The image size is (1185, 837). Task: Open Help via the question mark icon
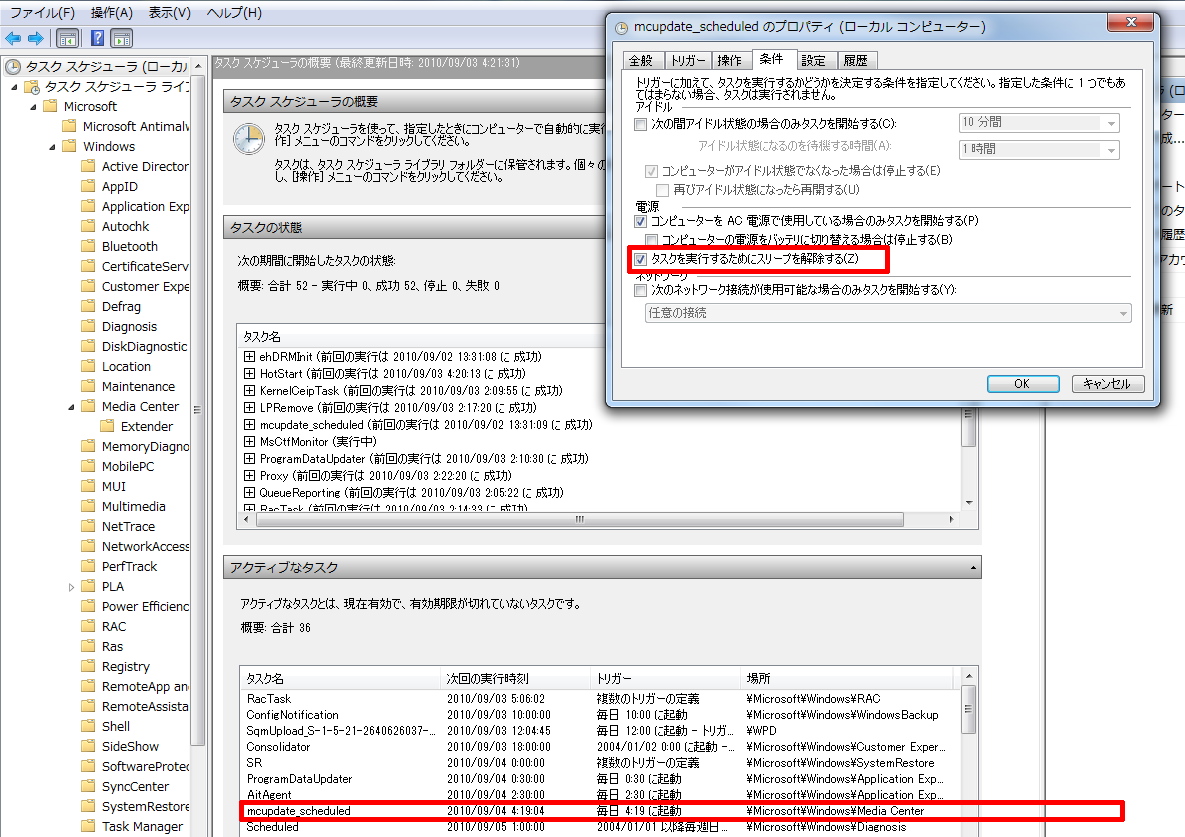(97, 38)
